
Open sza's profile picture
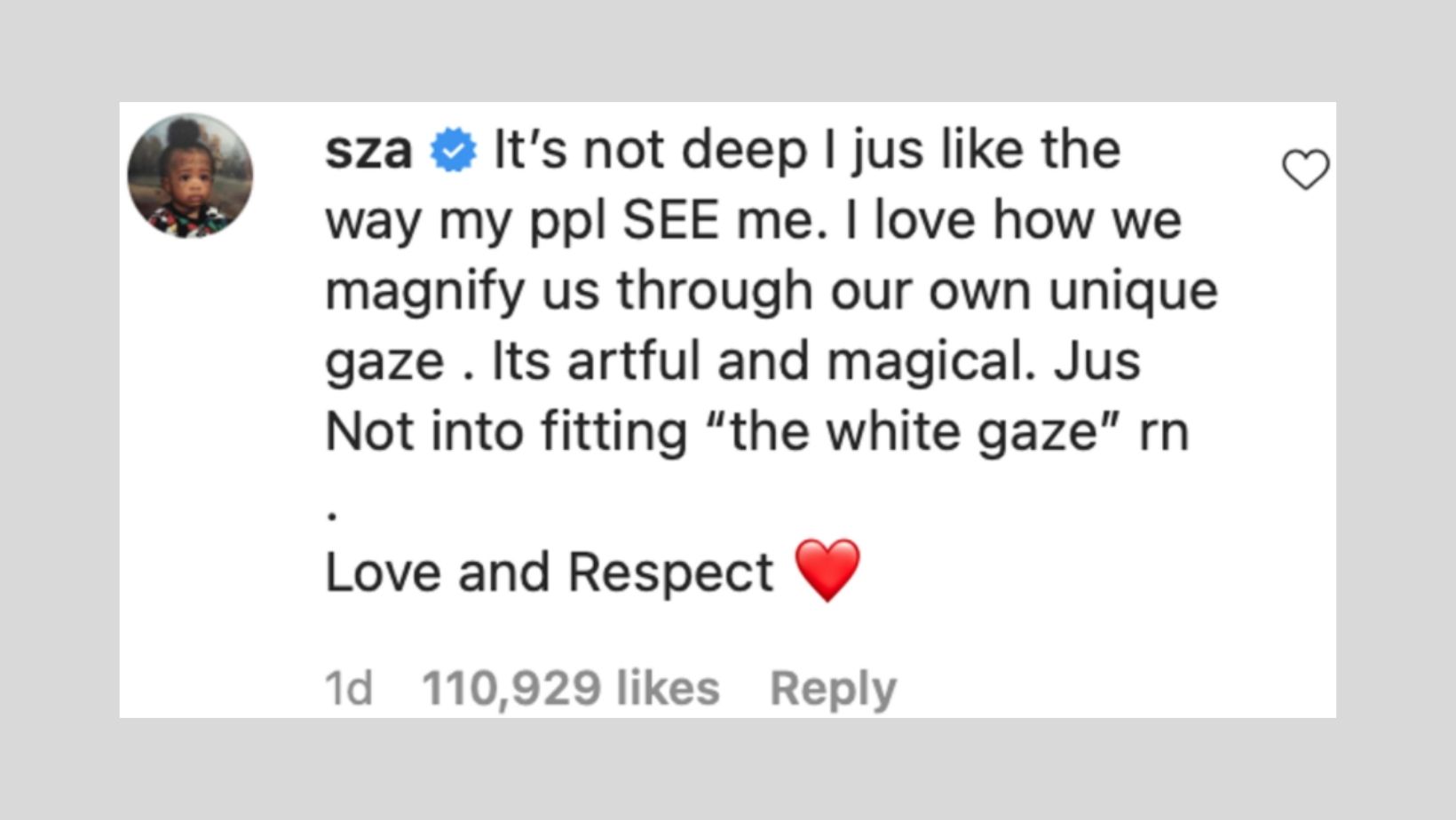pyautogui.click(x=190, y=176)
